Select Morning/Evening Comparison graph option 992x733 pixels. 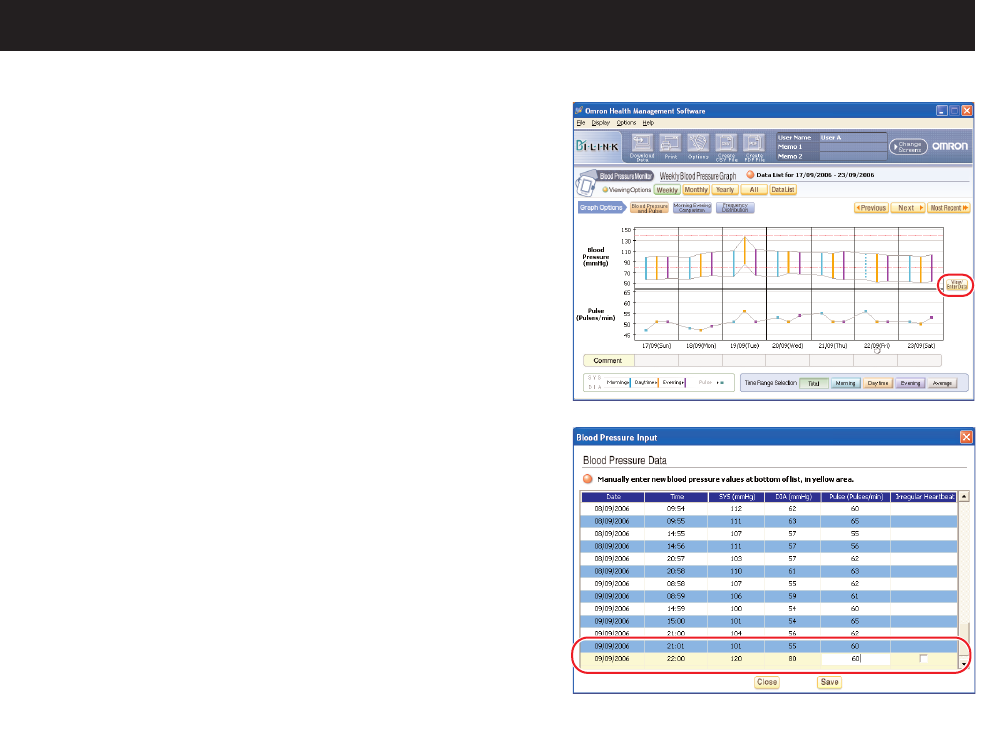coord(692,207)
